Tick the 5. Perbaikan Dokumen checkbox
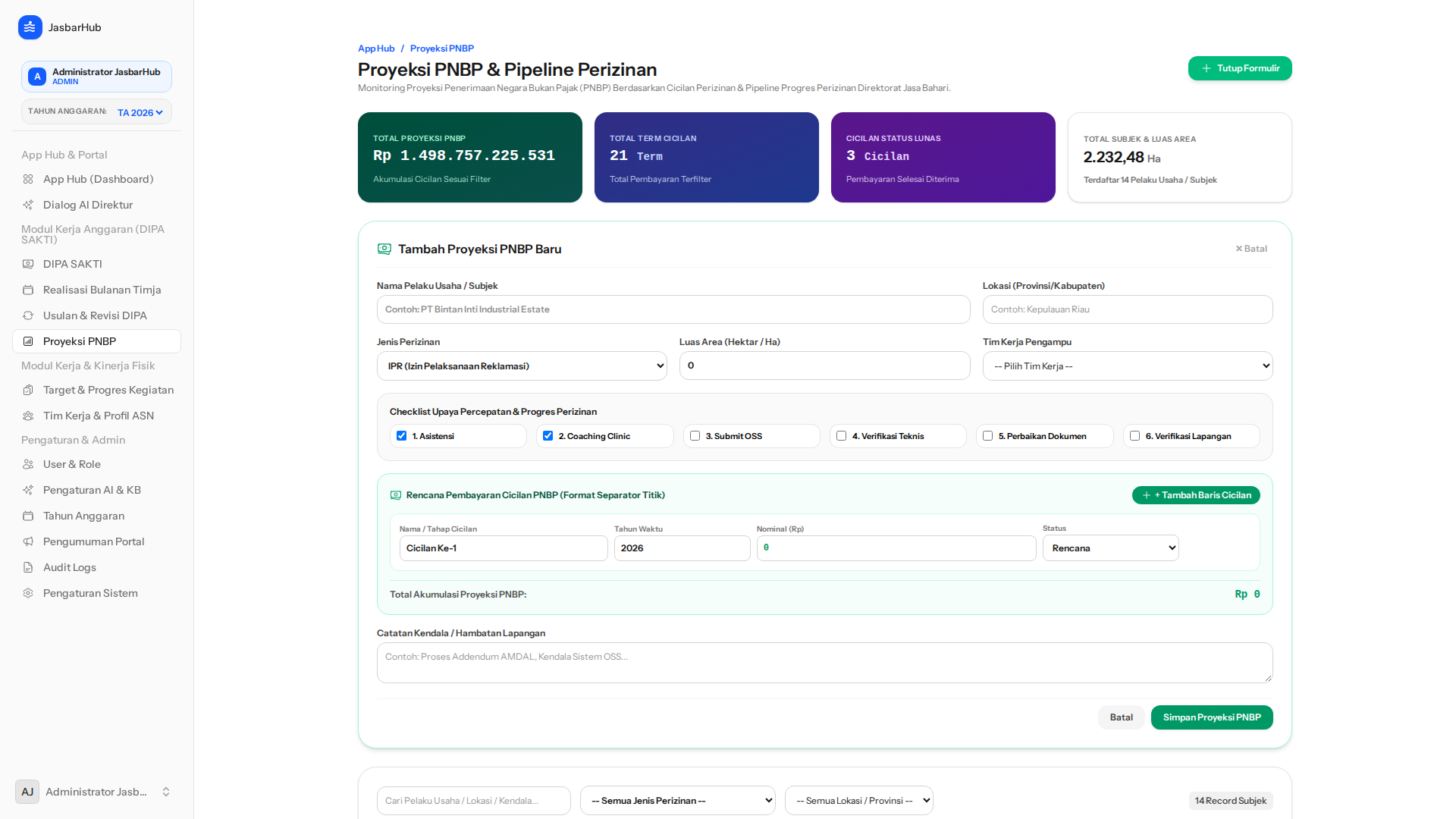The height and width of the screenshot is (819, 1456). pyautogui.click(x=988, y=436)
